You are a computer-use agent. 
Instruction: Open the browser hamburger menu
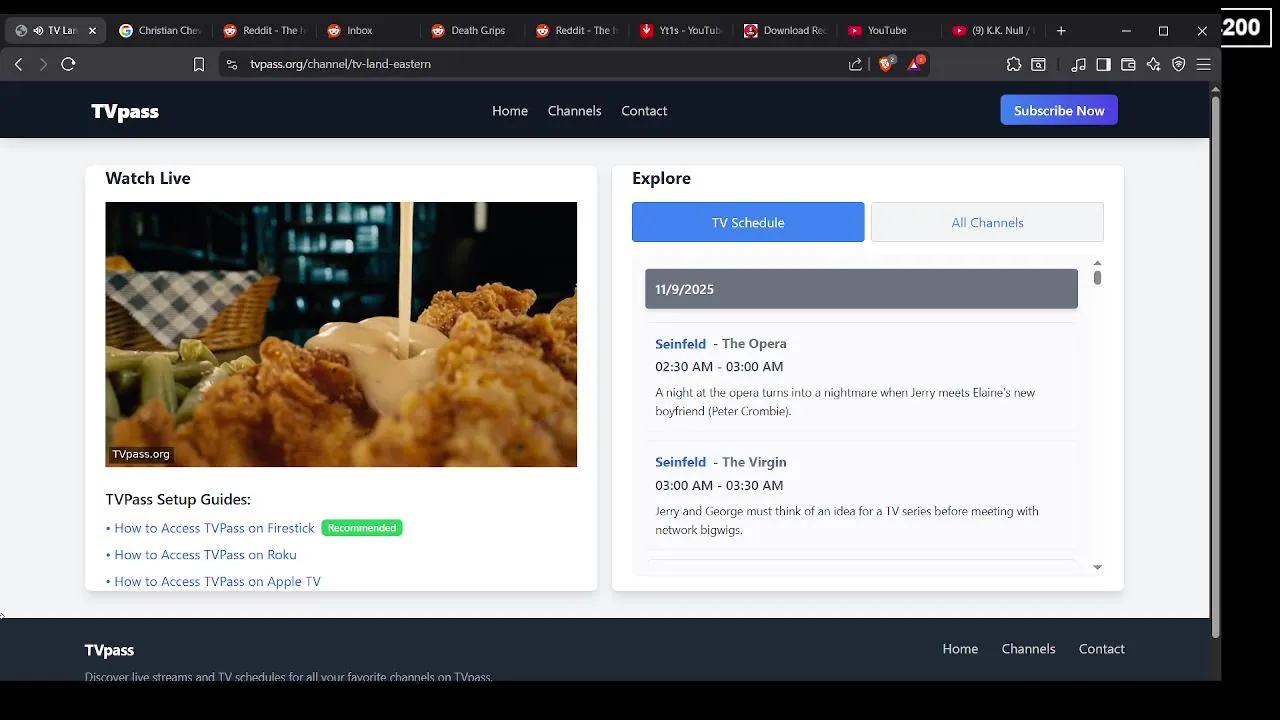[x=1204, y=64]
